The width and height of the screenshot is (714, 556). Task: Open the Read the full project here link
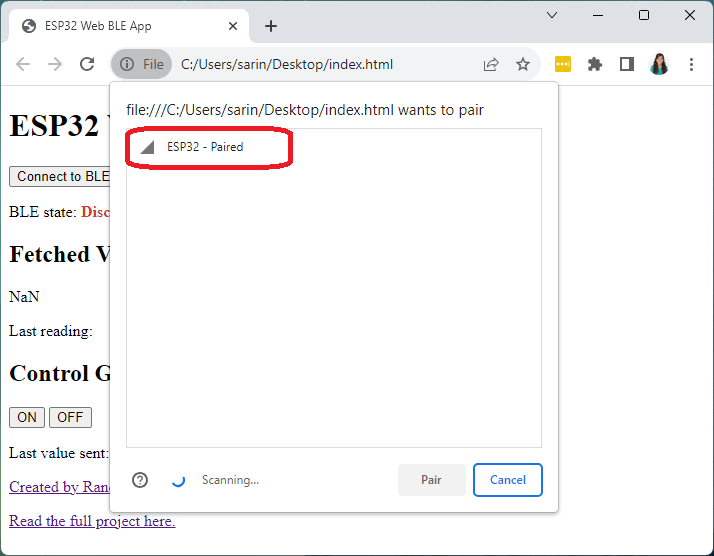pyautogui.click(x=92, y=520)
